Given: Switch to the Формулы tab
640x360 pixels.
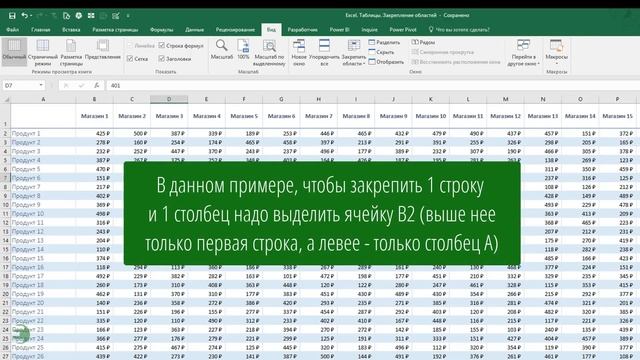Looking at the screenshot, I should (162, 29).
